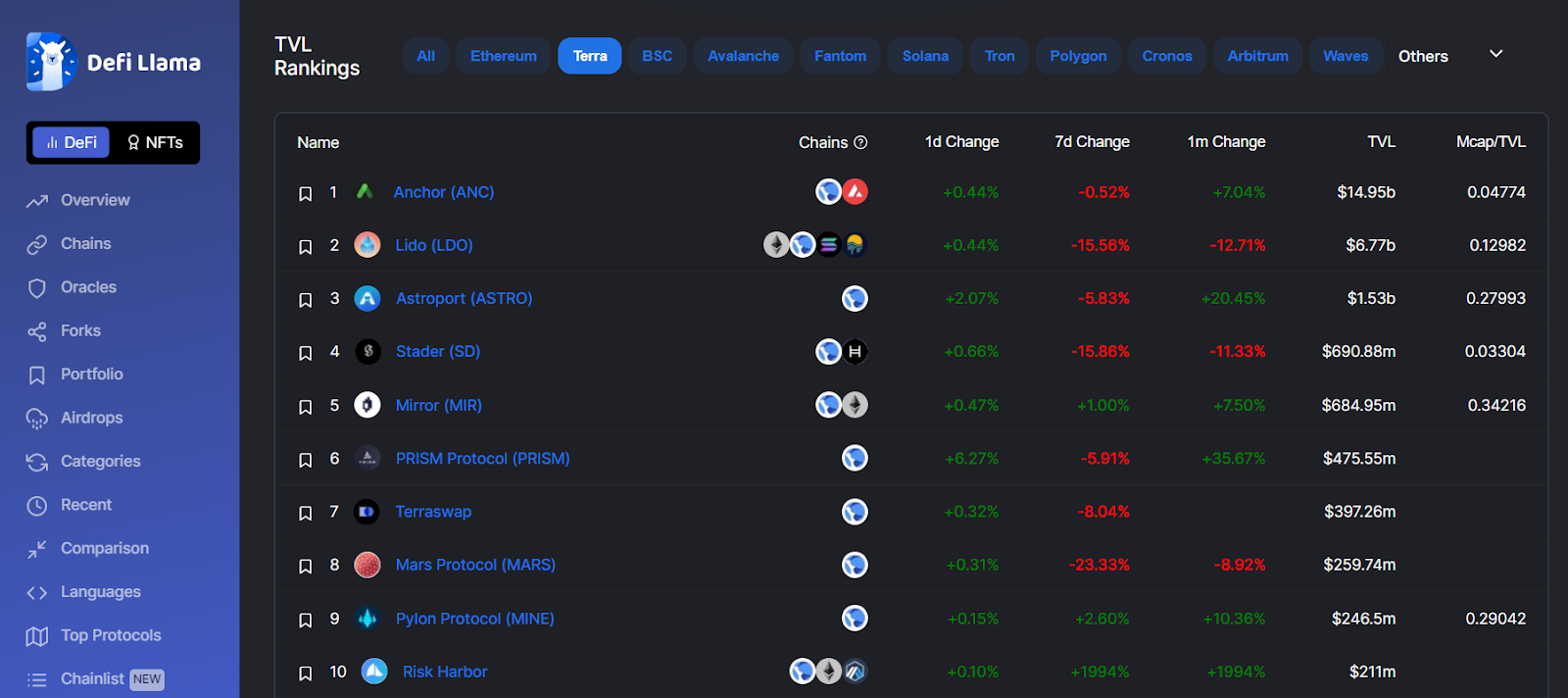Viewport: 1568px width, 698px height.
Task: Open the PRISM Protocol (PRISM) link
Action: tap(483, 459)
